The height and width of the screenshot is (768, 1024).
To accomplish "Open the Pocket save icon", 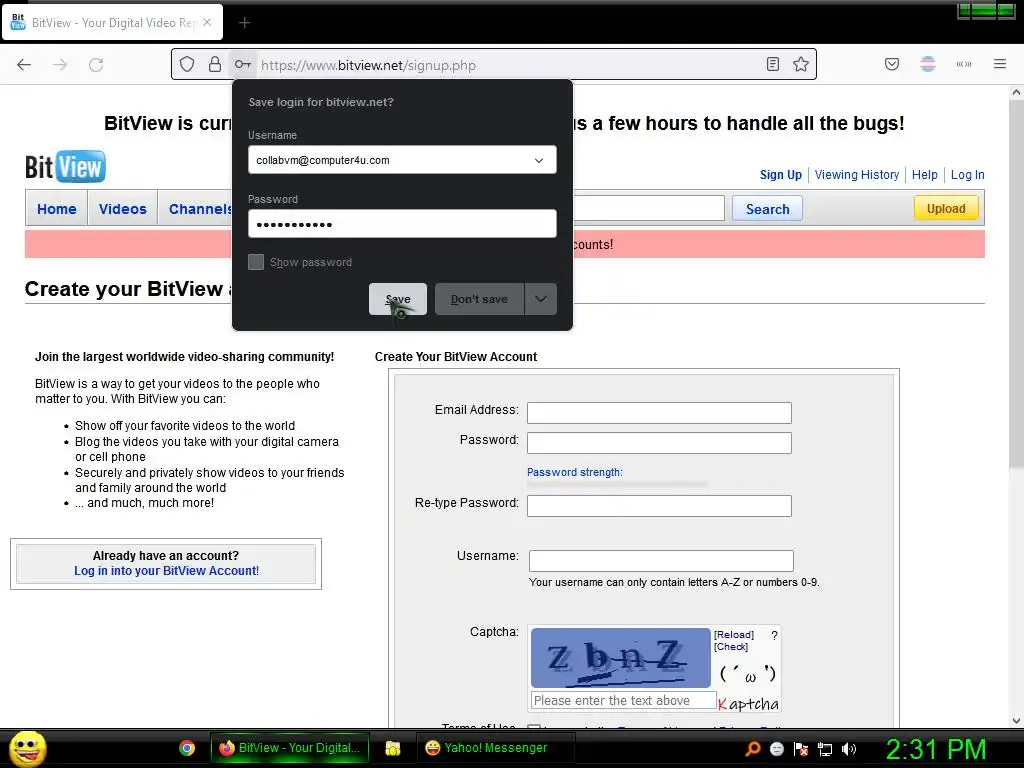I will click(x=892, y=64).
